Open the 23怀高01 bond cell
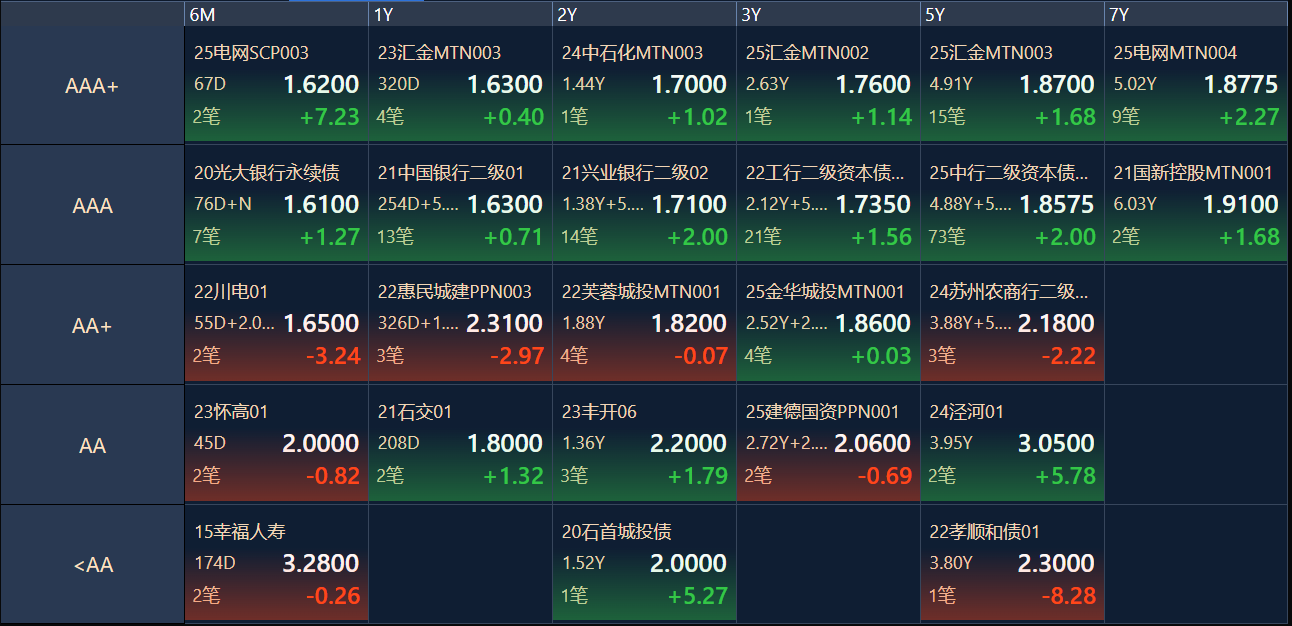 coord(277,444)
